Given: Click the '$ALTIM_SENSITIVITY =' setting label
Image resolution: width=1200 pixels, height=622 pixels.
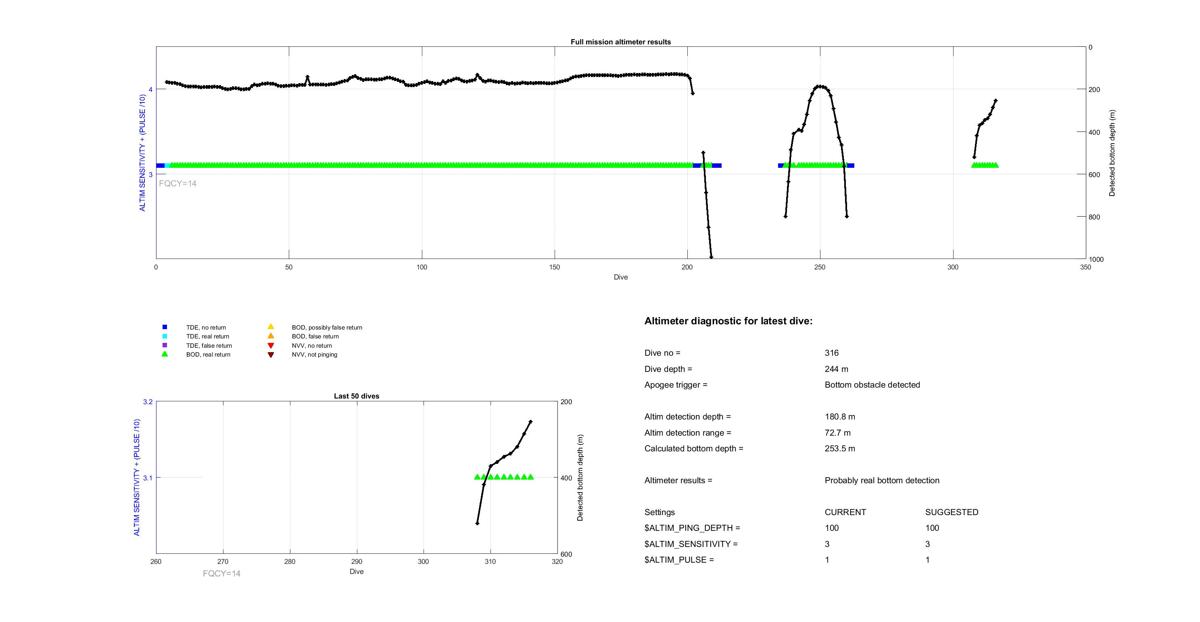Looking at the screenshot, I should pos(692,544).
